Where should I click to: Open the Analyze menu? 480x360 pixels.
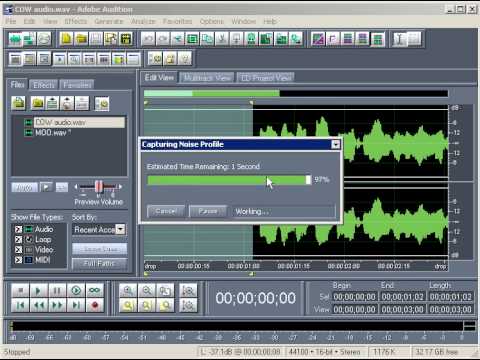pos(143,21)
